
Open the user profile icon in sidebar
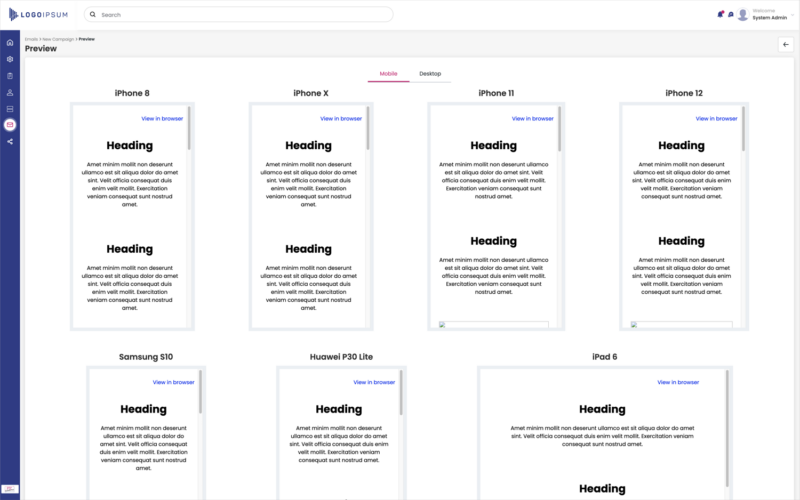(x=10, y=92)
